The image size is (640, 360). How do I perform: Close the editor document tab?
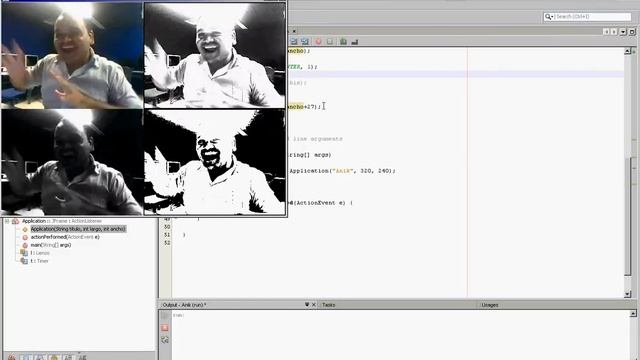pyautogui.click(x=294, y=31)
